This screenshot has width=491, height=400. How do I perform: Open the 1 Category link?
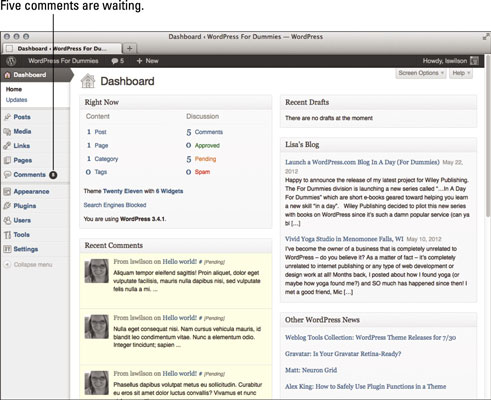coord(102,159)
